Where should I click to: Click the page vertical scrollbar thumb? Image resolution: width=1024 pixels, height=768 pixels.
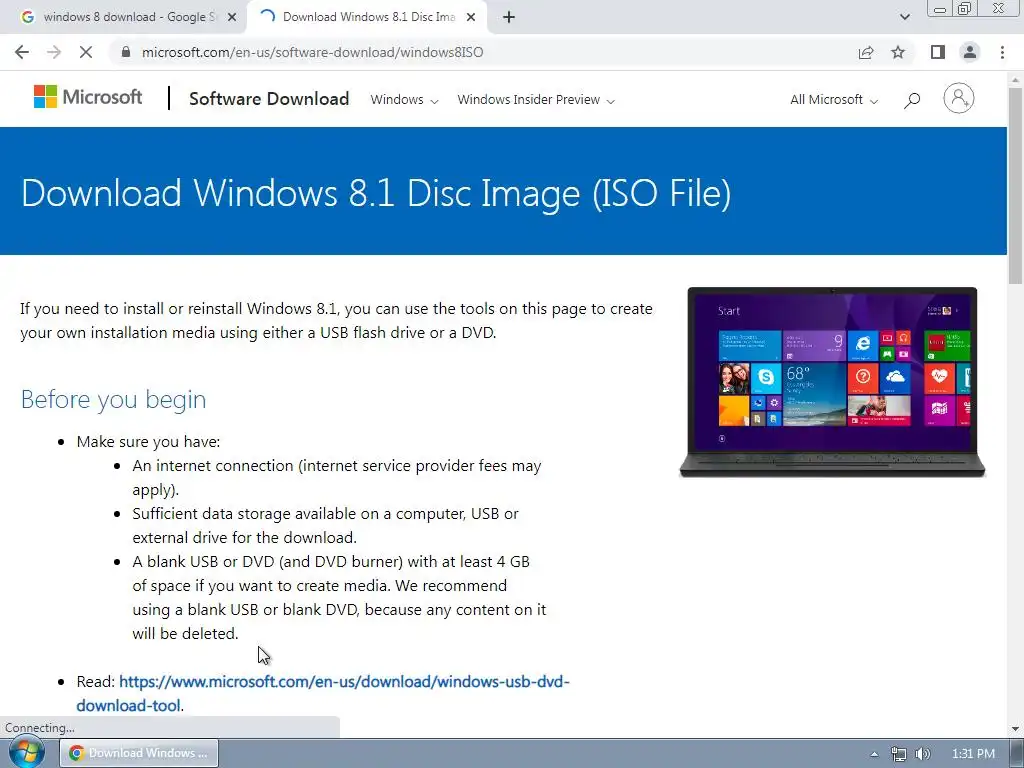(1015, 184)
